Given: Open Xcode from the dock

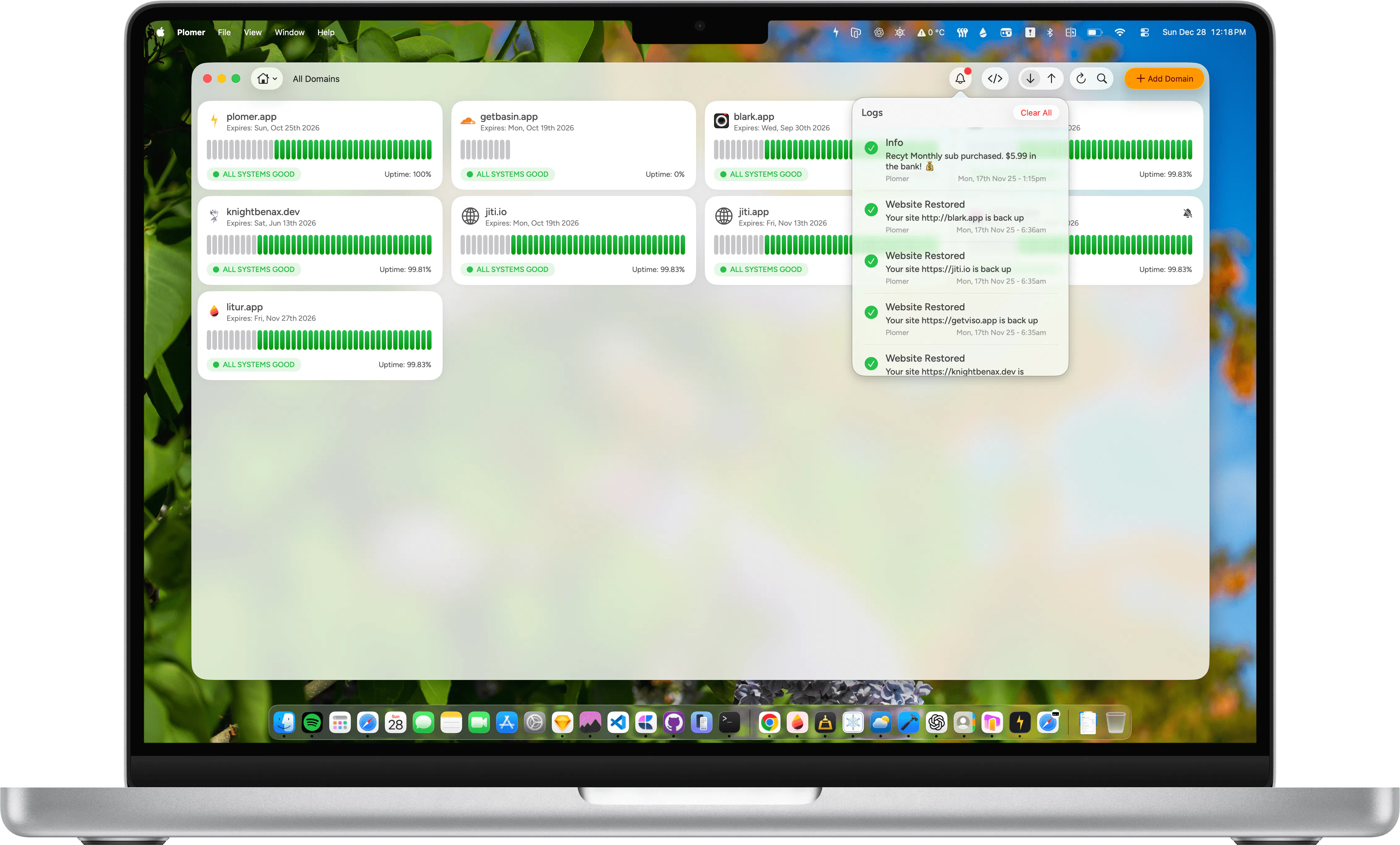Looking at the screenshot, I should (909, 722).
